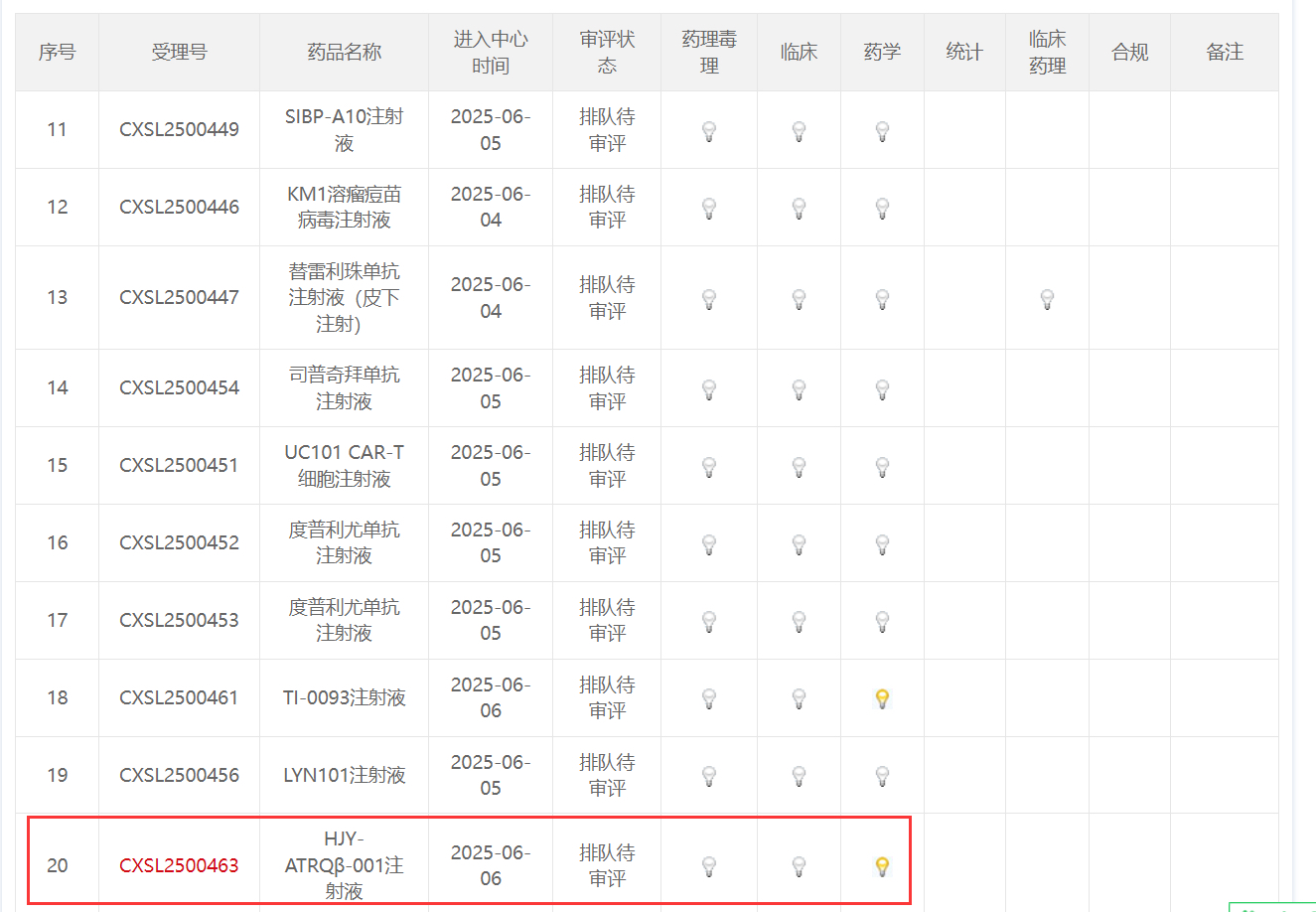Image resolution: width=1316 pixels, height=912 pixels.
Task: Click 药理毒理 bulb icon for CXSL2500453
Action: (x=709, y=621)
